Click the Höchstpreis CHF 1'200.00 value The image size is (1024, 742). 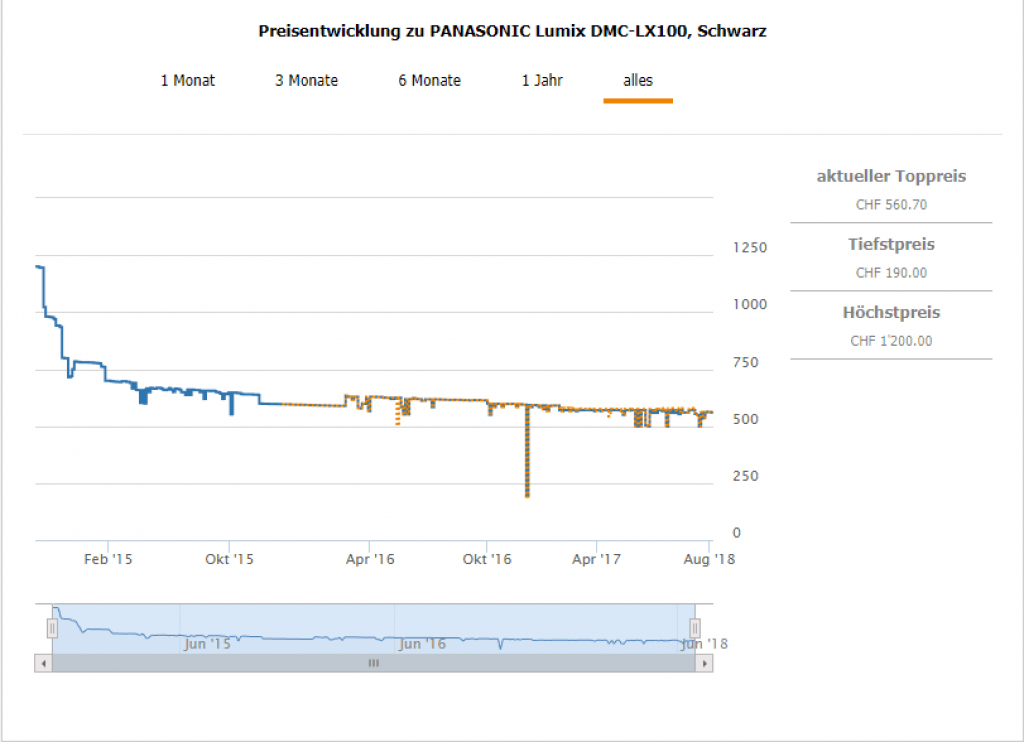(x=891, y=341)
